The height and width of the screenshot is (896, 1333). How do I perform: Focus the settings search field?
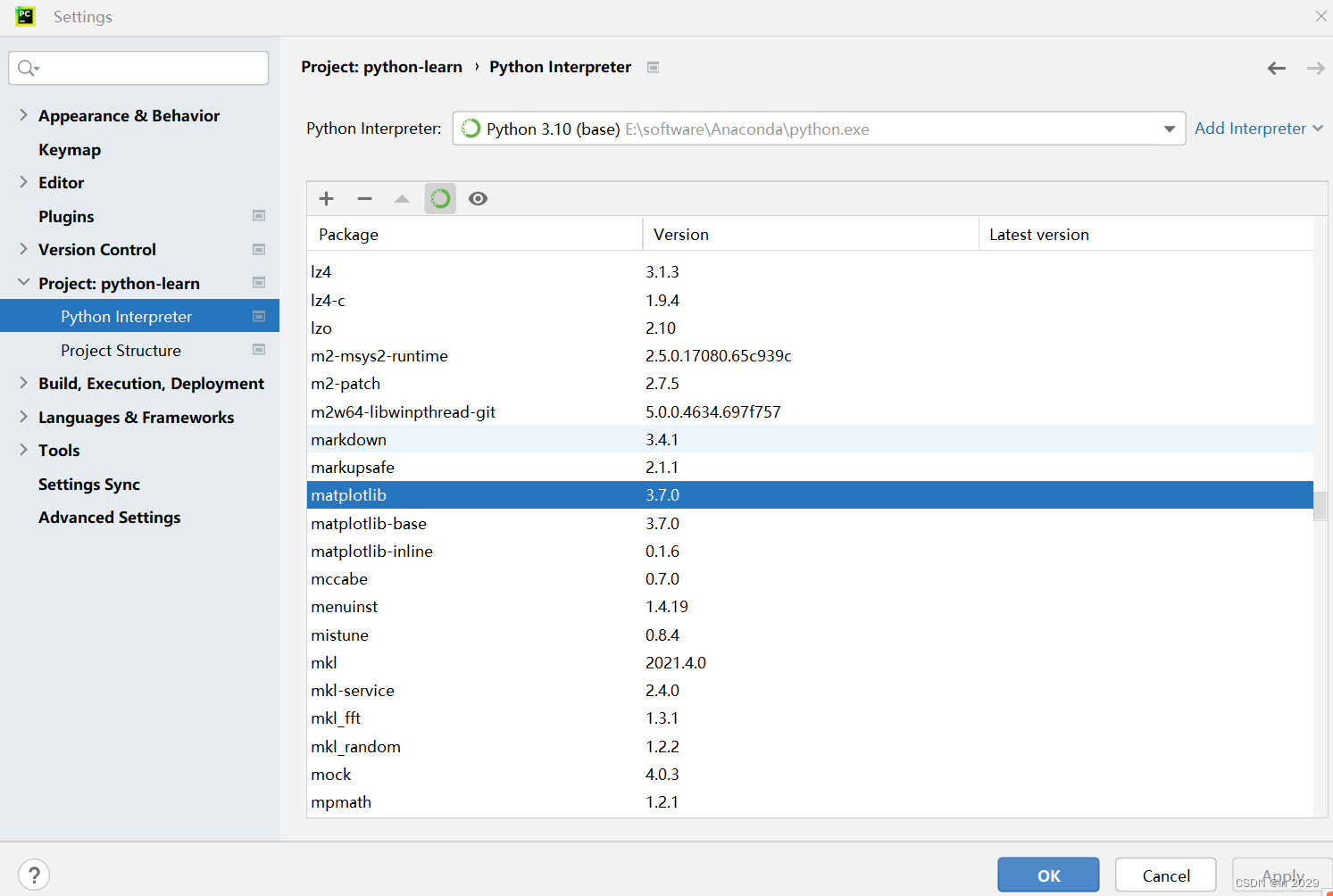coord(138,68)
